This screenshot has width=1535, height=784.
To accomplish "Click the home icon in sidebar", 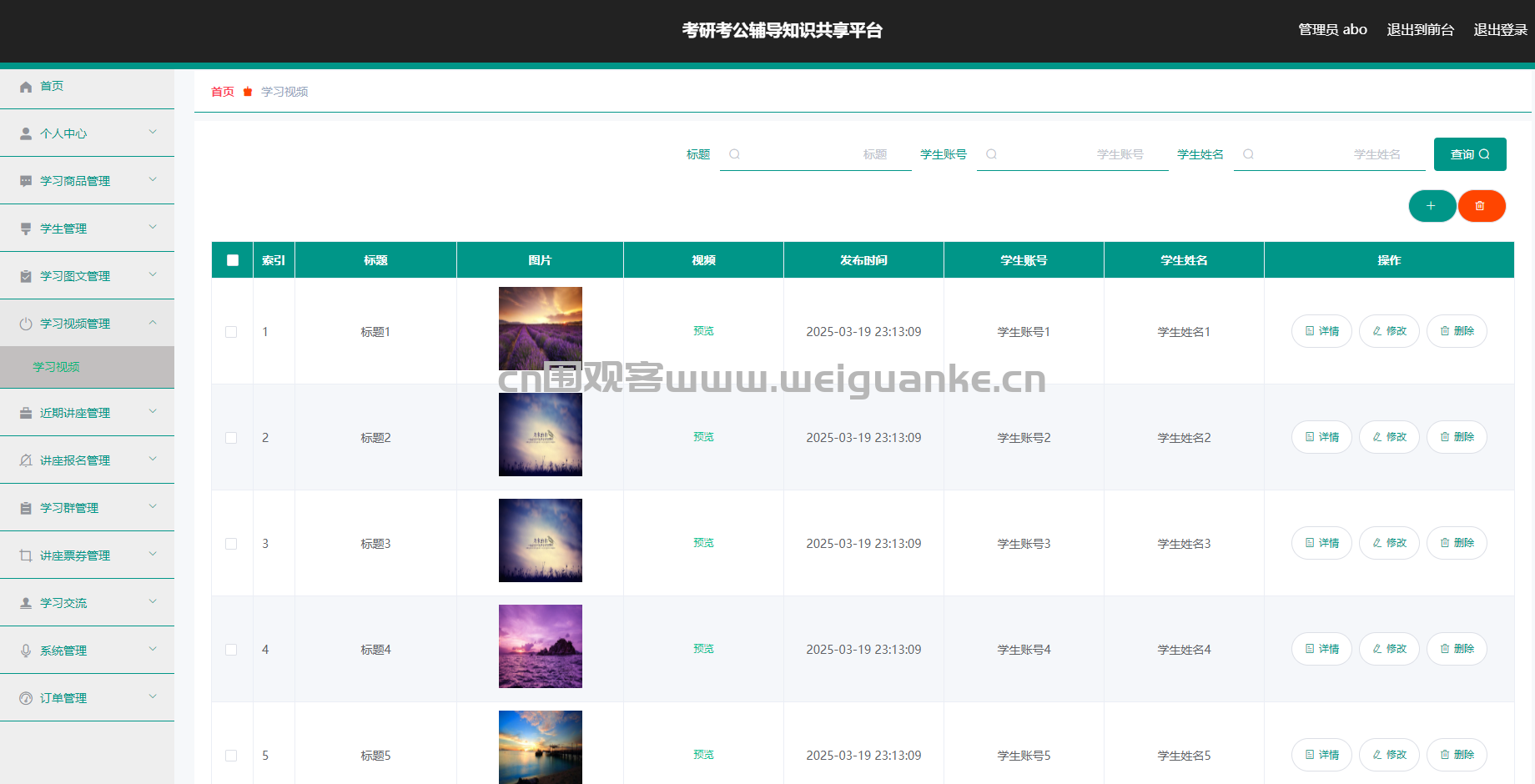I will 26,87.
